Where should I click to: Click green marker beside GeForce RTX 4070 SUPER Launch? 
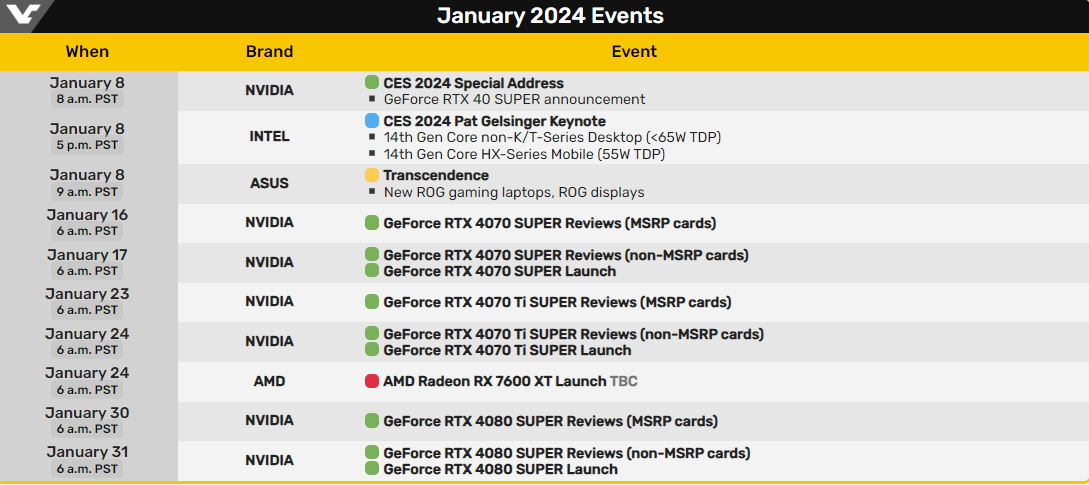(372, 270)
